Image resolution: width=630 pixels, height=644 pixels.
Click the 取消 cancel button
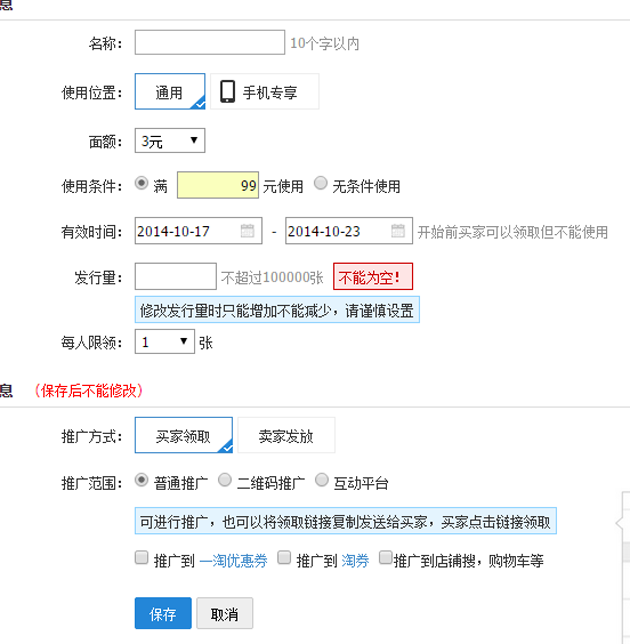point(225,613)
